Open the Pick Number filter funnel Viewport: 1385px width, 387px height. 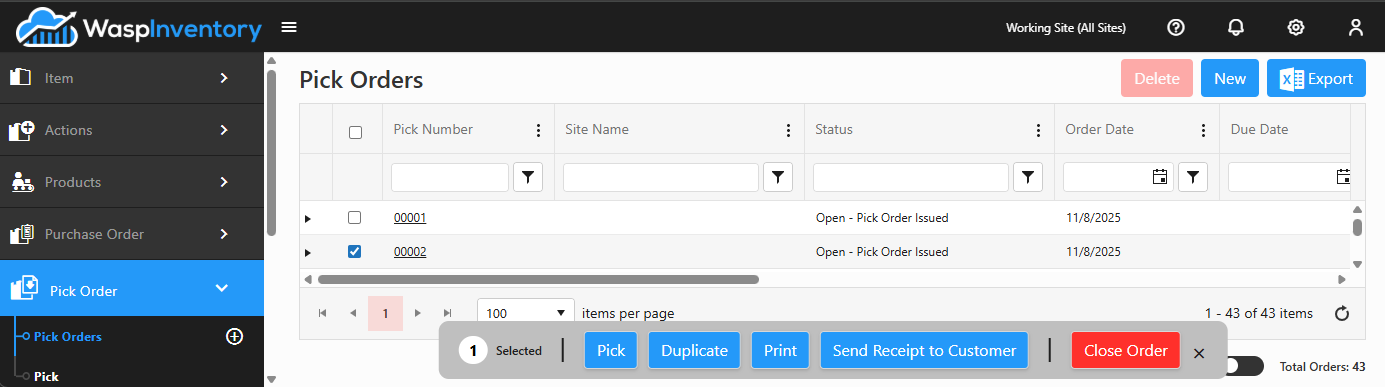[528, 178]
